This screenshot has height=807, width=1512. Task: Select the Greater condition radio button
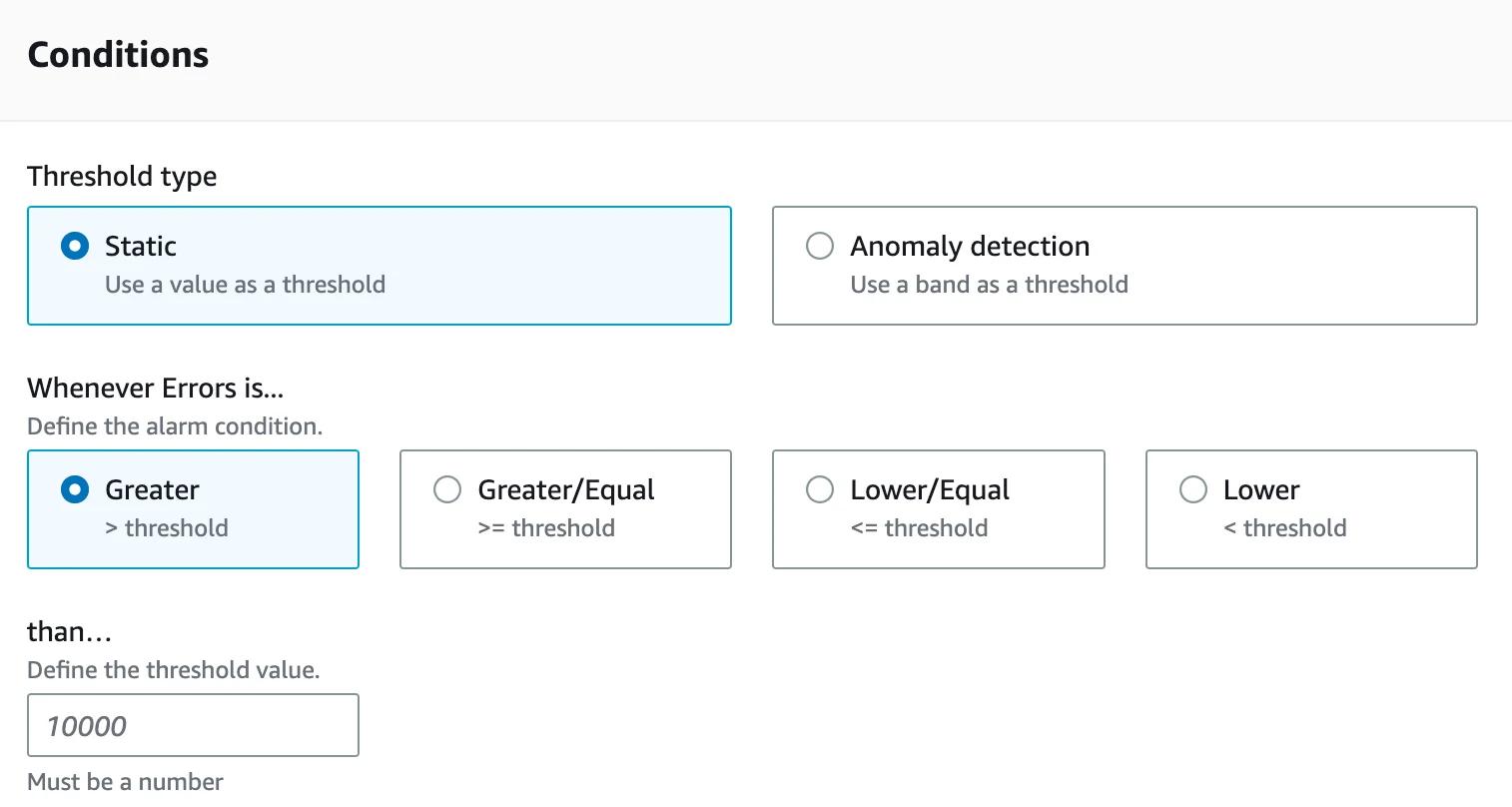click(74, 489)
